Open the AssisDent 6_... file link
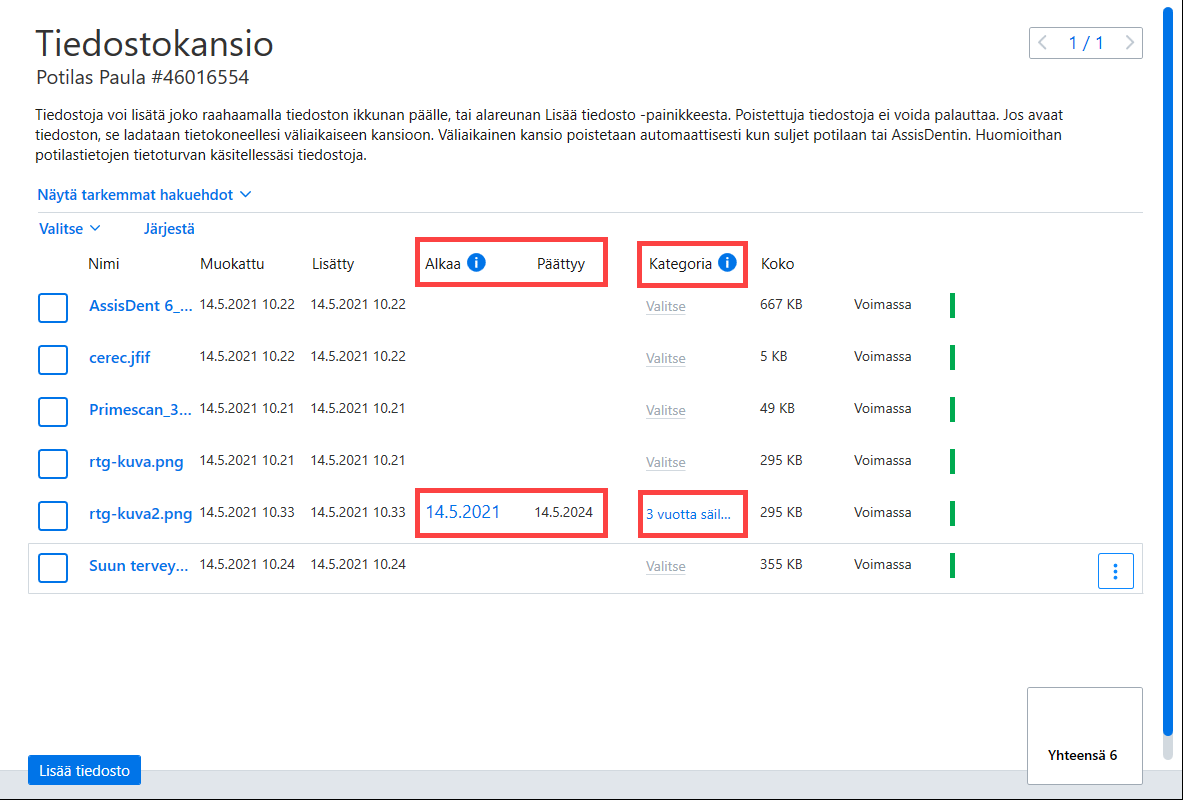This screenshot has height=800, width=1183. click(140, 306)
